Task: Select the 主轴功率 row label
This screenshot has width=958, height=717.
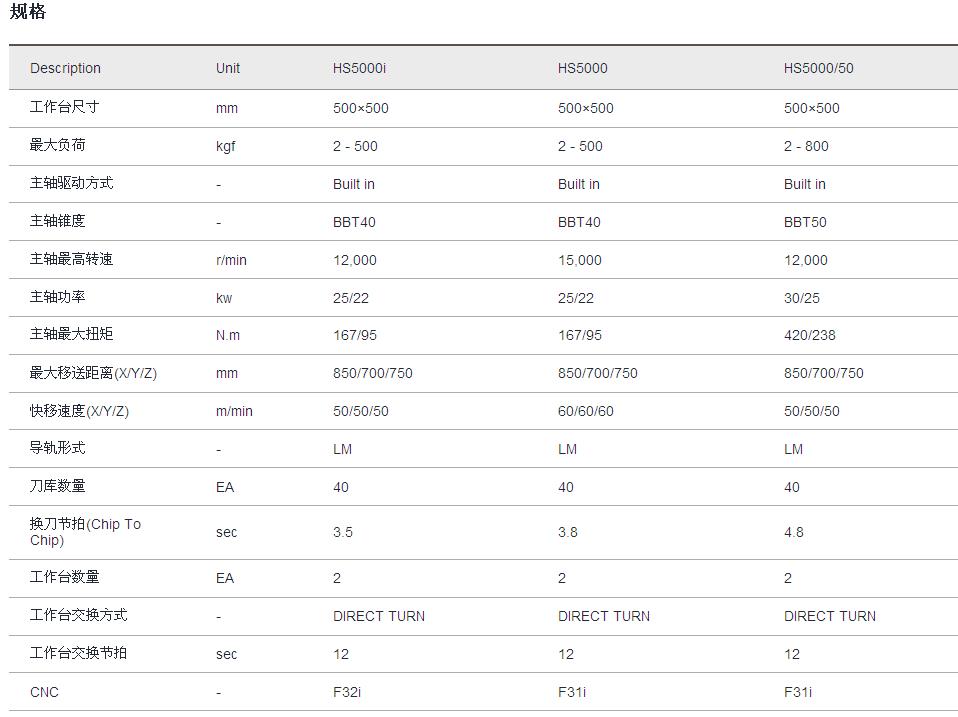Action: click(58, 297)
